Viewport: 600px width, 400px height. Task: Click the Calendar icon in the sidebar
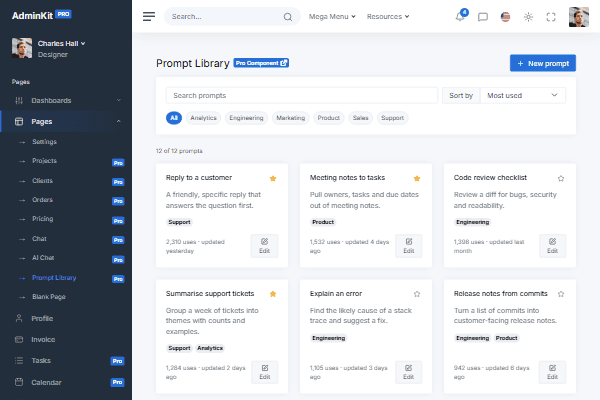(19, 382)
